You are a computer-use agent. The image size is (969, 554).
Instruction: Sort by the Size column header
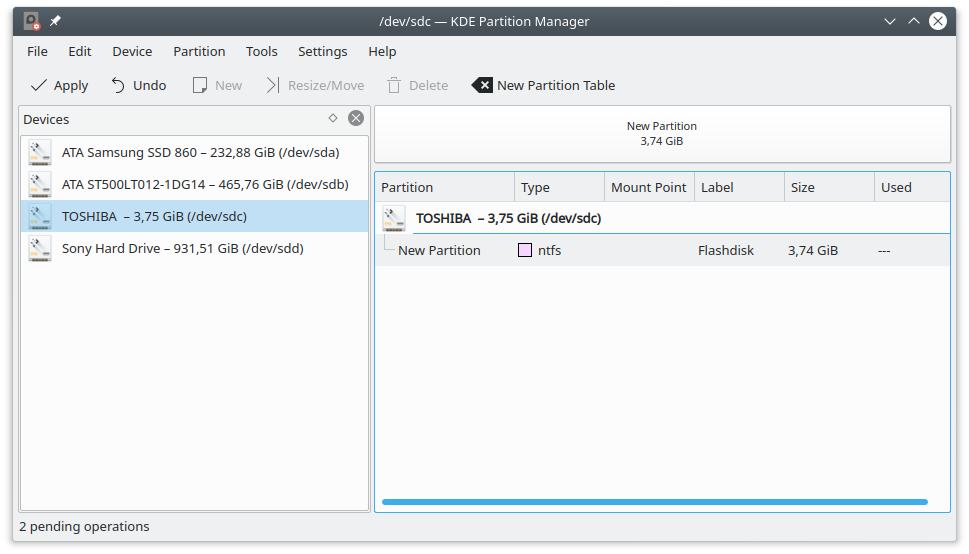pyautogui.click(x=802, y=188)
